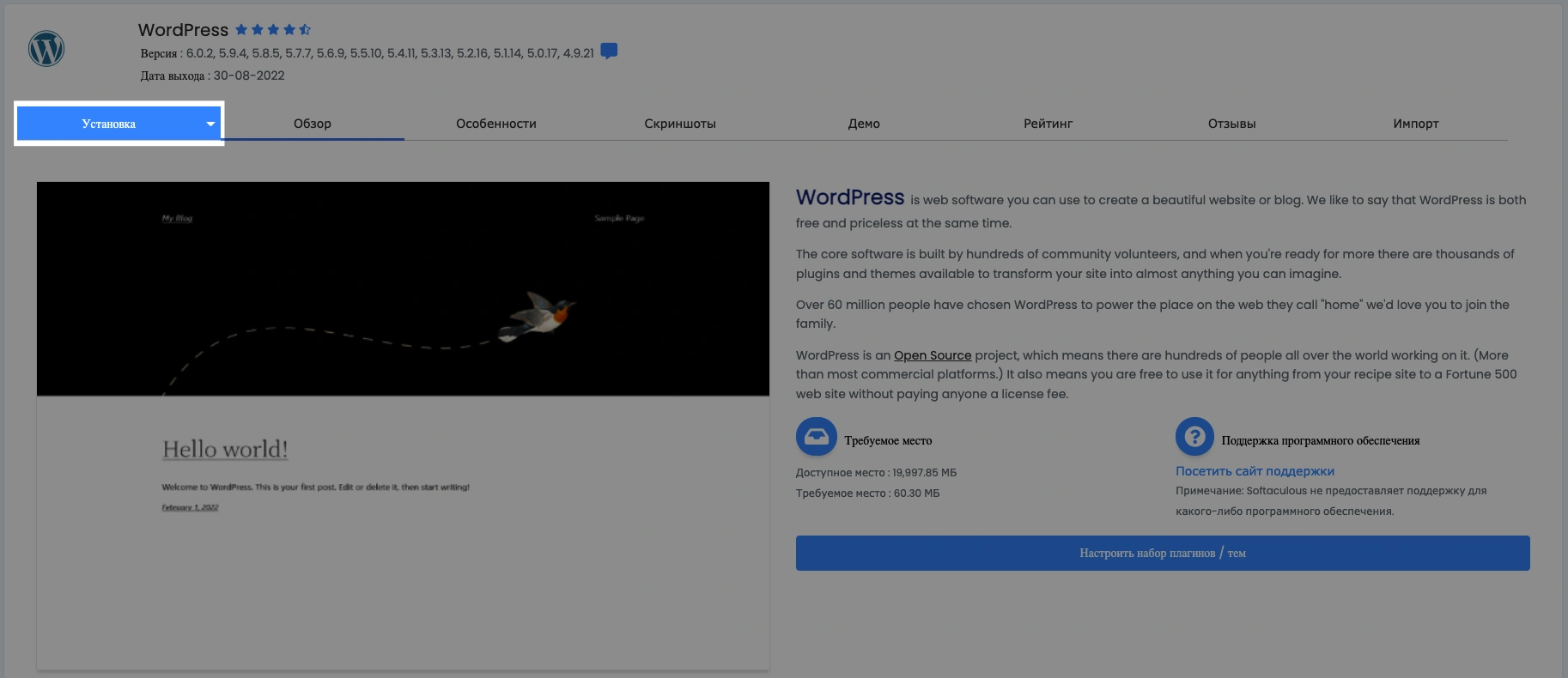Click Настроить набор плагинов / тем button
The height and width of the screenshot is (678, 1568).
point(1163,554)
